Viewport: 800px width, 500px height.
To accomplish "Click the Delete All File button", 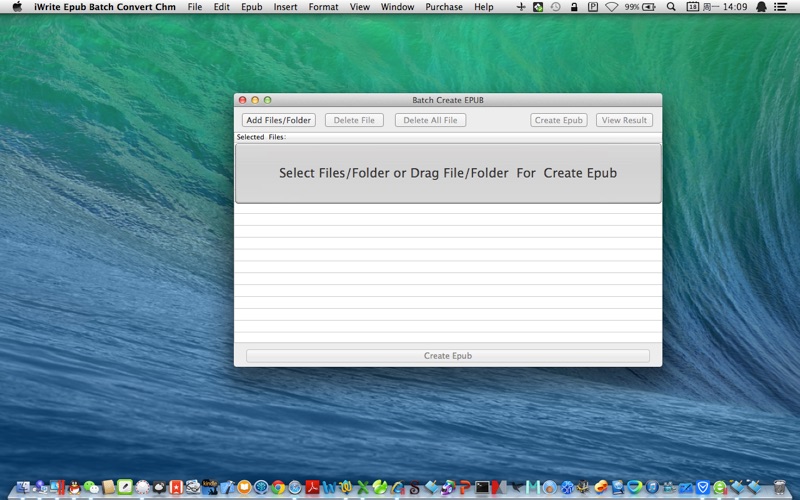I will pos(430,120).
